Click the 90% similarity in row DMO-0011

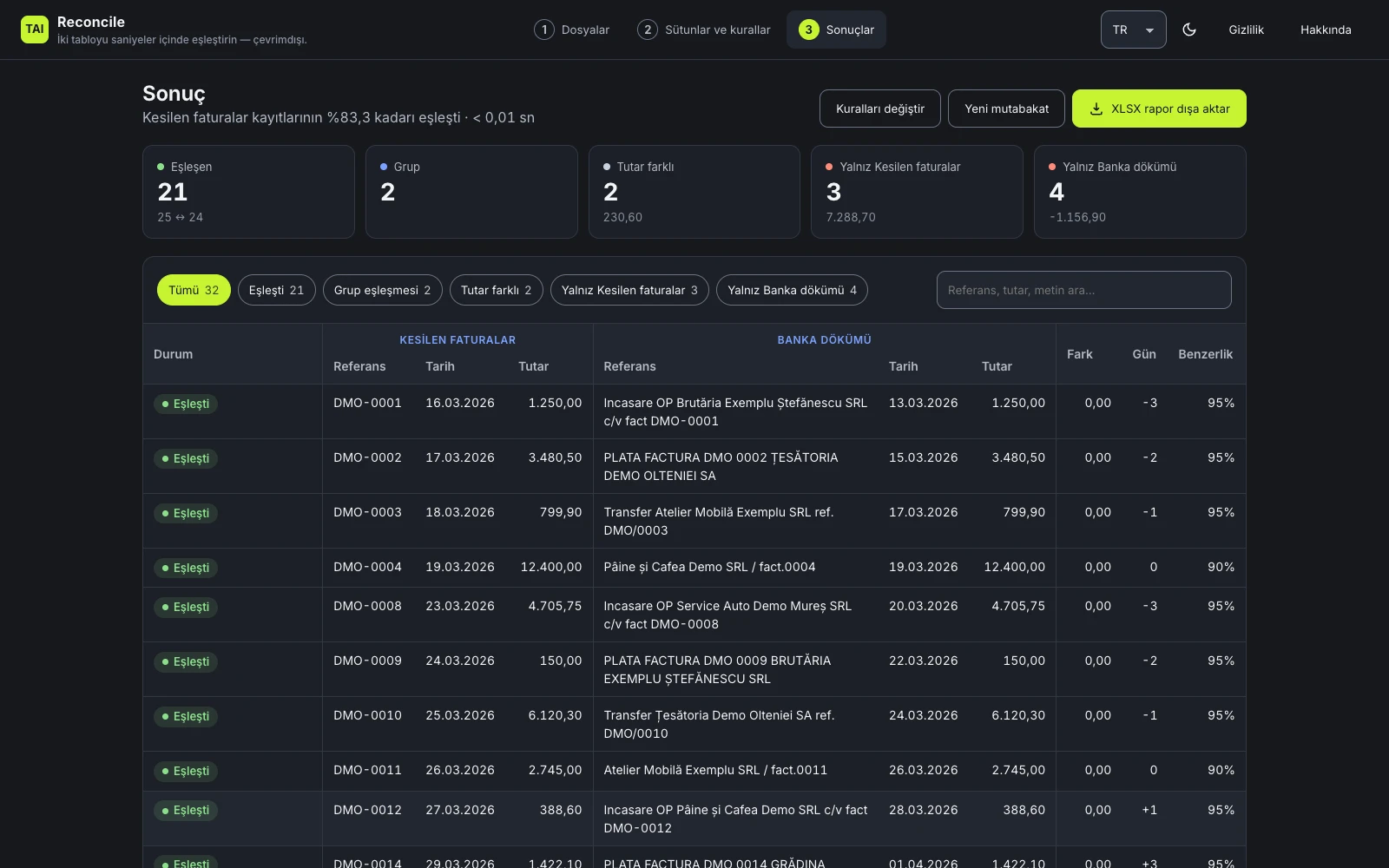1221,770
